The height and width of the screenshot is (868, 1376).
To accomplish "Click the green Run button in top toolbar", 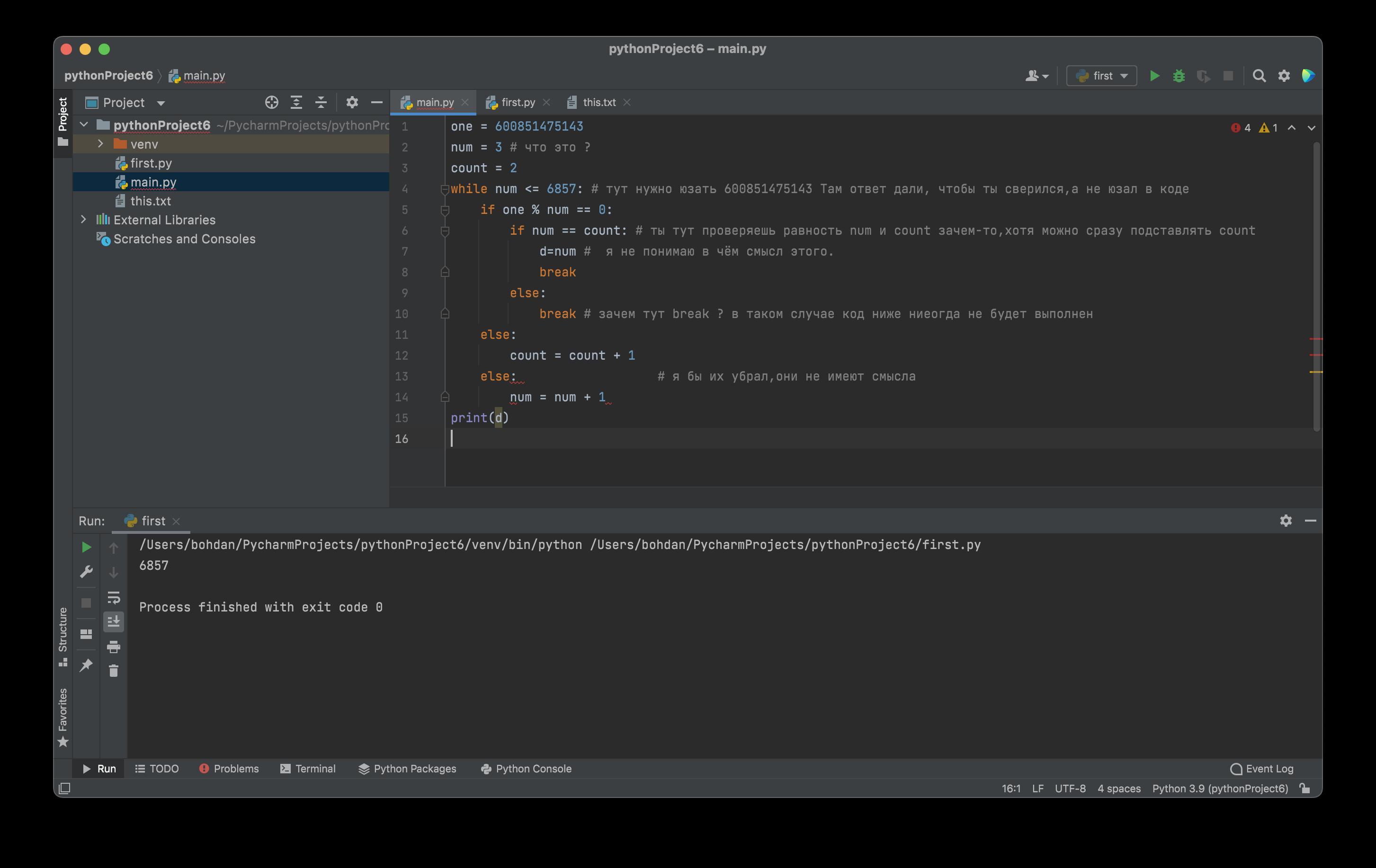I will pos(1154,76).
